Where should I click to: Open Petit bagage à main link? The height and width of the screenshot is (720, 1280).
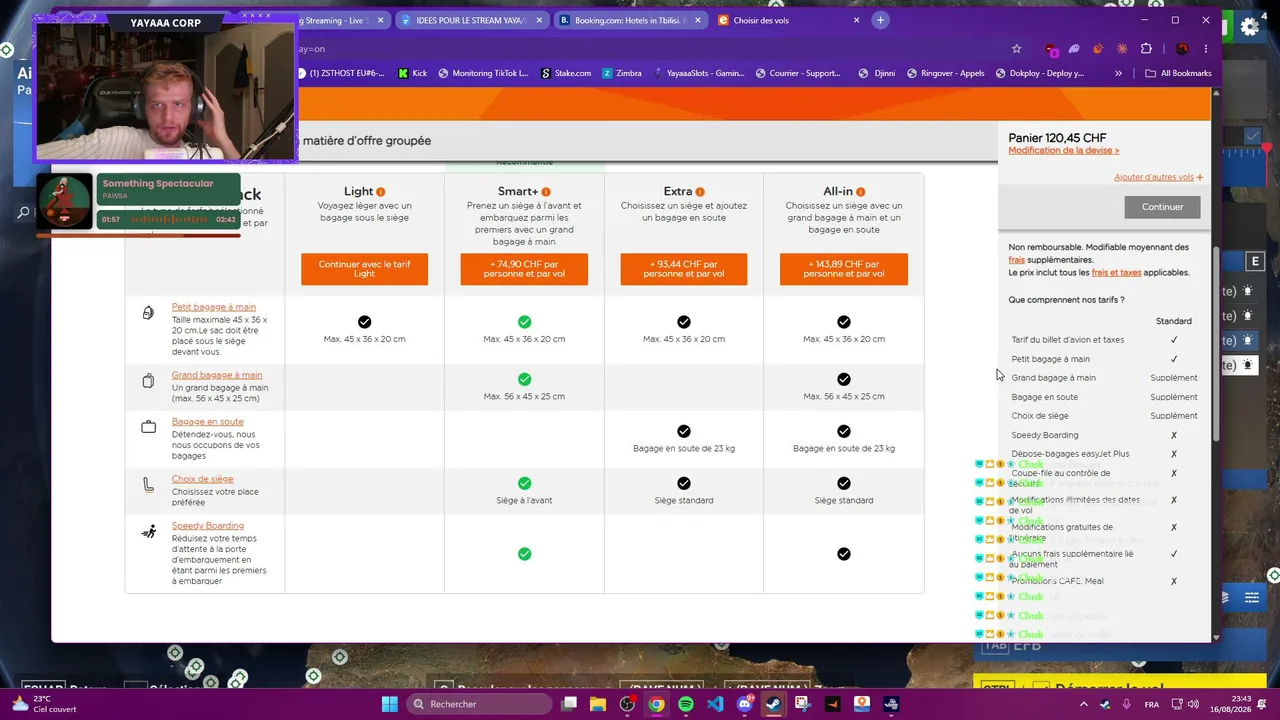click(x=213, y=307)
